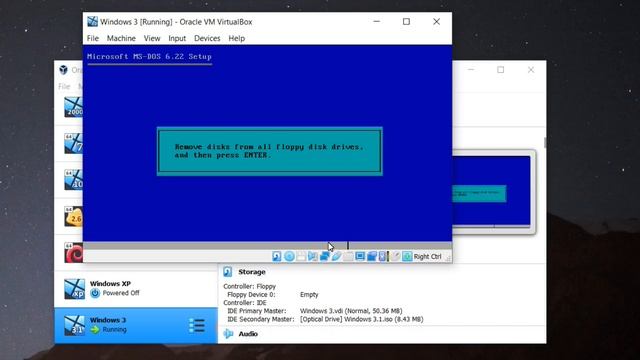Open the Input menu
Viewport: 640px width, 360px height.
click(x=177, y=38)
